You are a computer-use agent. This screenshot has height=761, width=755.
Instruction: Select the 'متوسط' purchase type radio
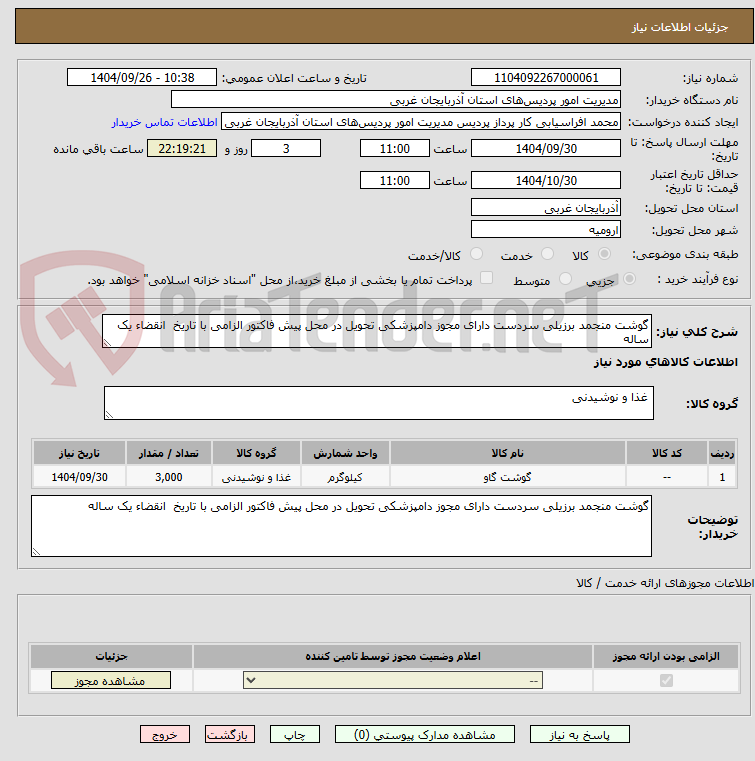565,279
